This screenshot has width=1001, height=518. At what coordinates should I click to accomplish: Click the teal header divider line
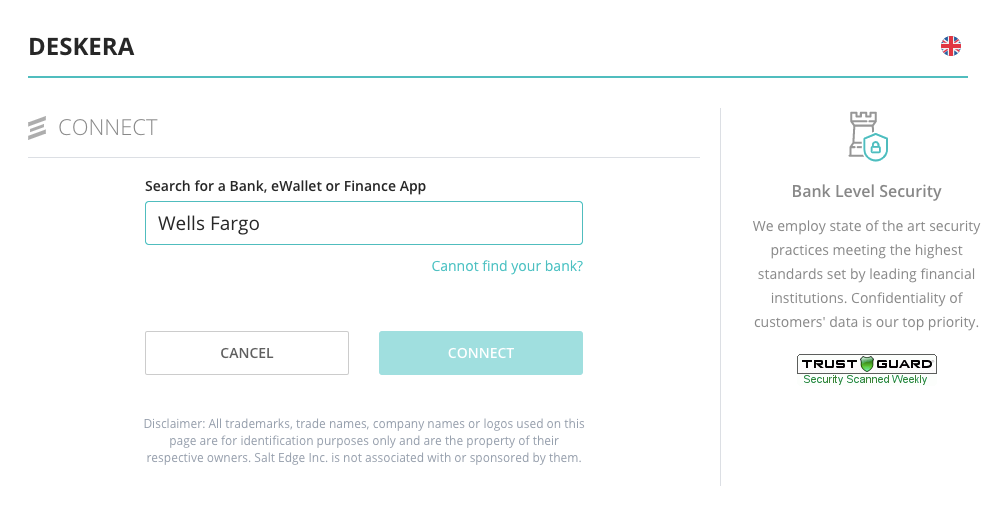(x=498, y=77)
